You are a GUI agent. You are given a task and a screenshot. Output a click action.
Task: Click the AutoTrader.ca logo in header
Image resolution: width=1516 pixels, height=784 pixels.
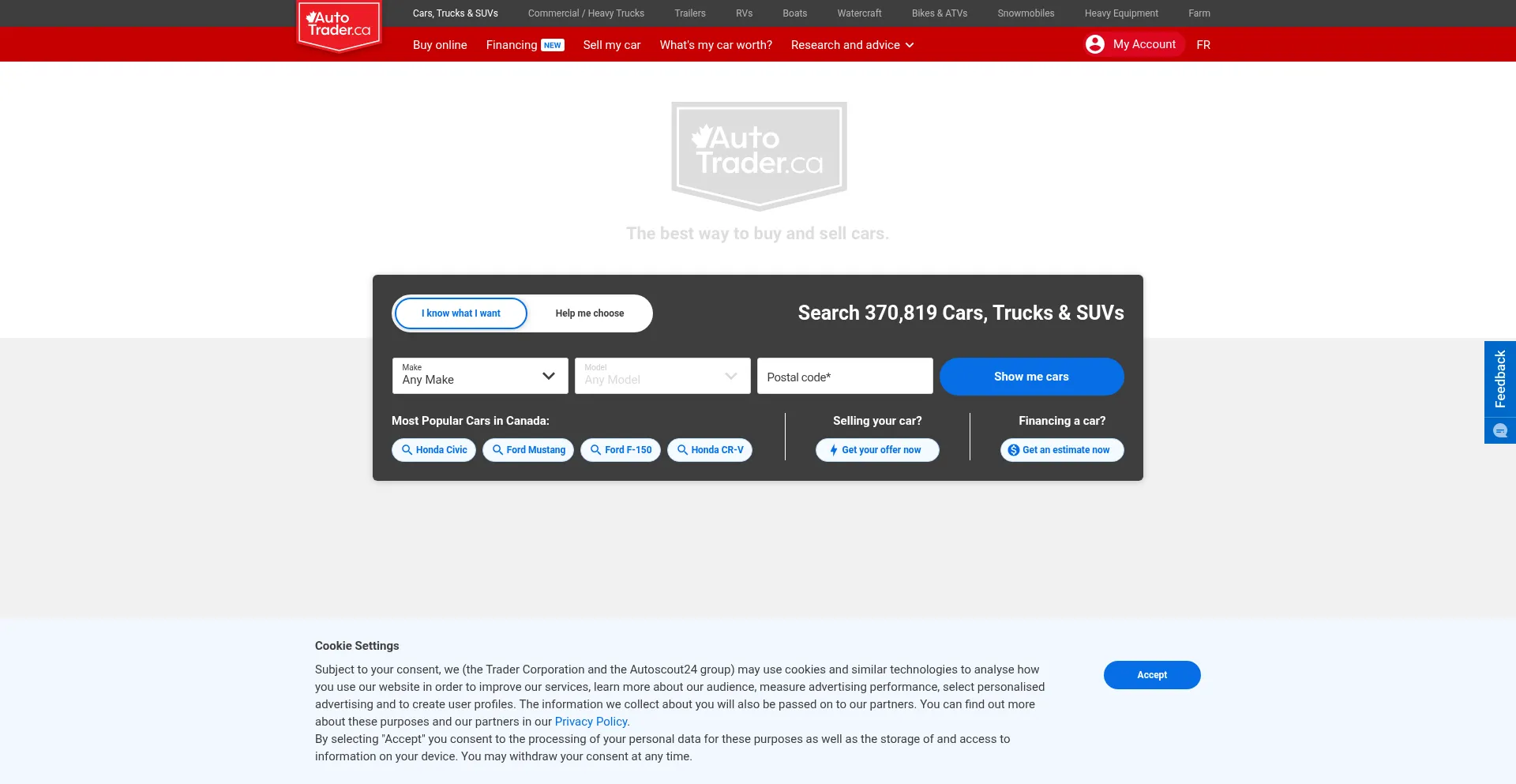pyautogui.click(x=339, y=25)
